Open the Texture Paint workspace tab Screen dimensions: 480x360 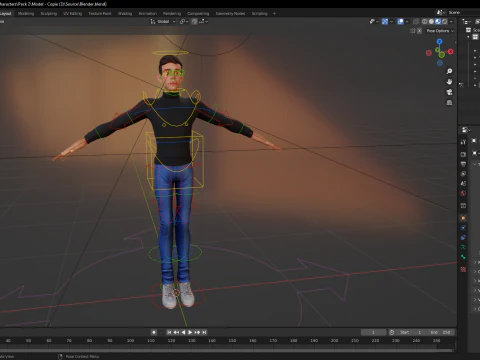pos(100,14)
